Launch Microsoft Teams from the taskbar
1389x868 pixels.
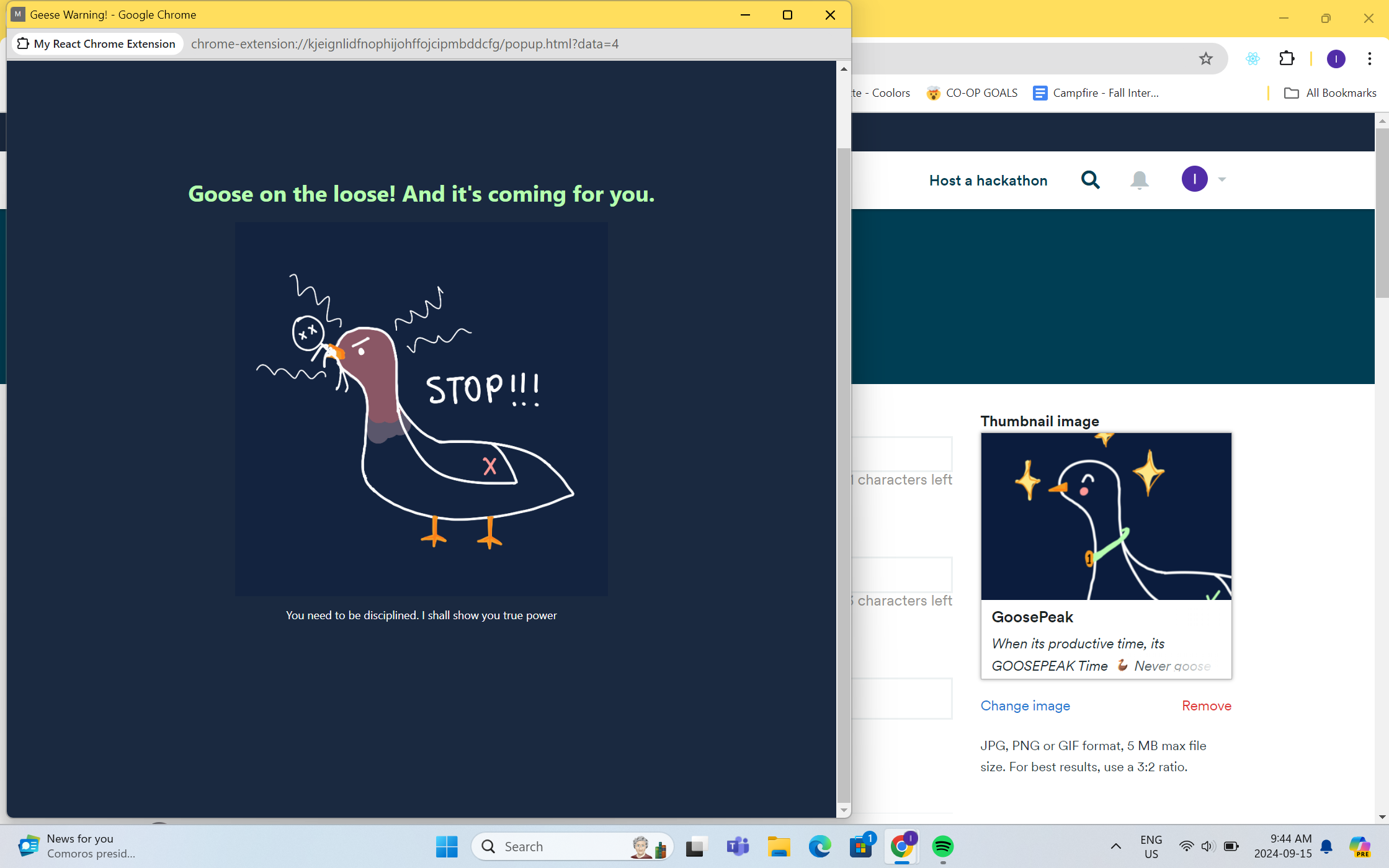pos(738,846)
